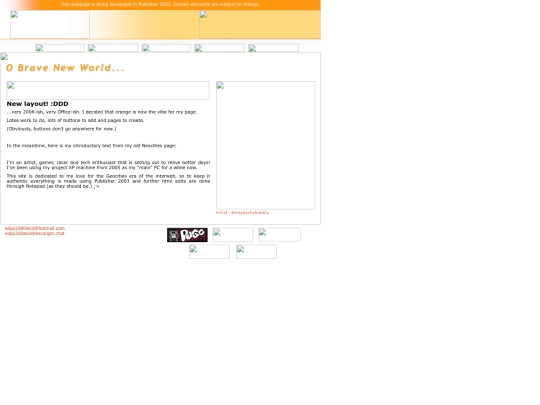Click the first broken navigation button image
Viewport: 540px width, 405px height.
[x=60, y=48]
